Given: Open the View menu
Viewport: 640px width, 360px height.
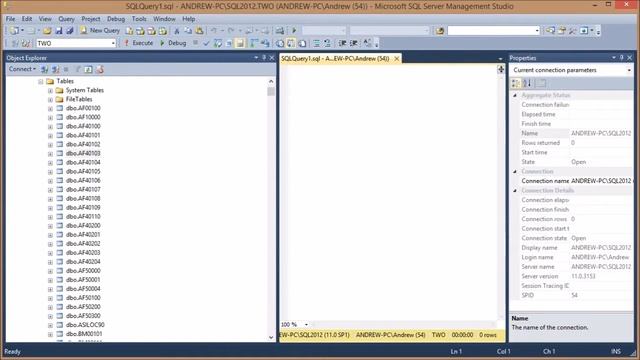Looking at the screenshot, I should coord(45,19).
